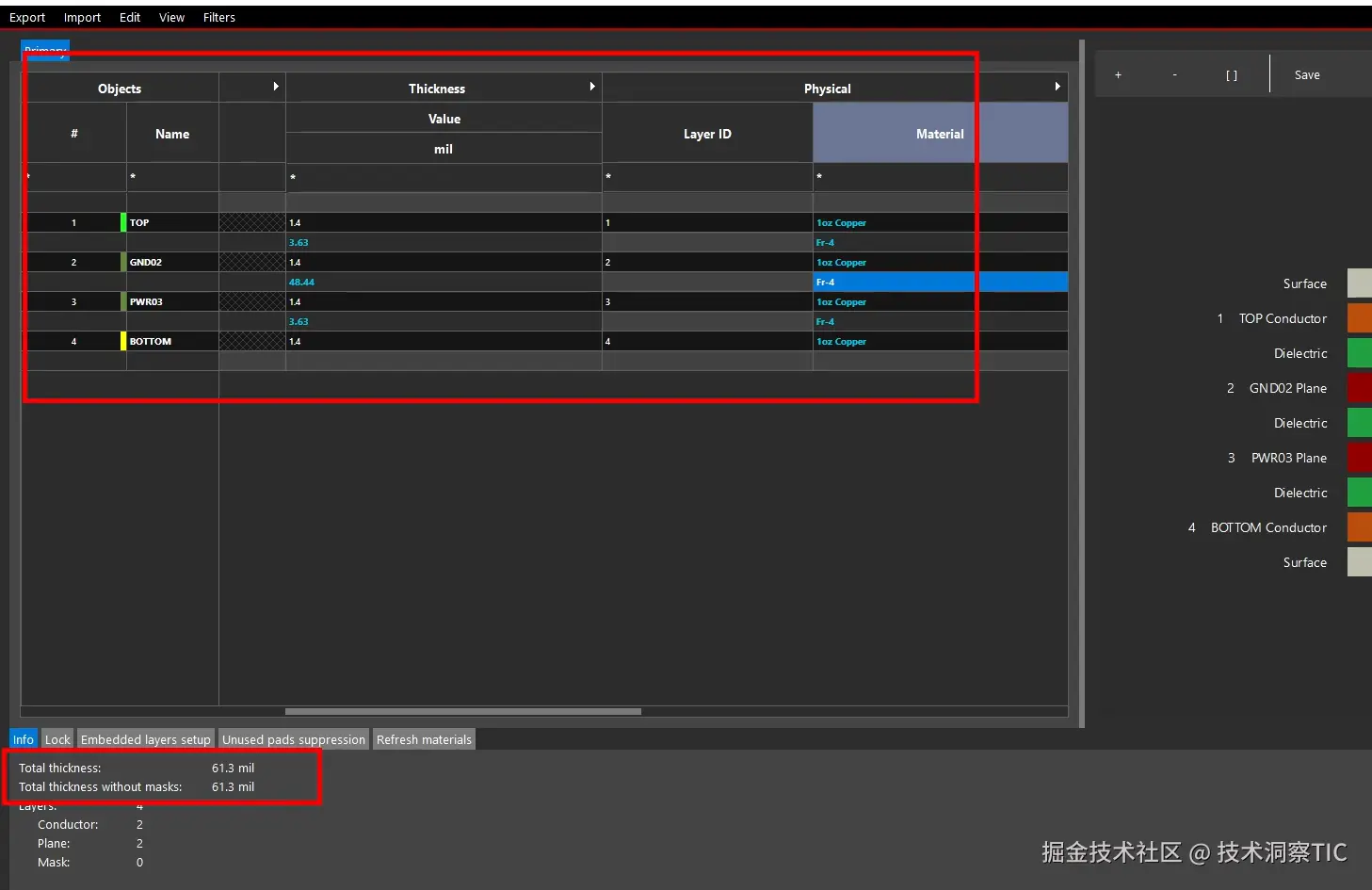Viewport: 1372px width, 890px height.
Task: Expand the Thickness column group arrow
Action: point(592,87)
